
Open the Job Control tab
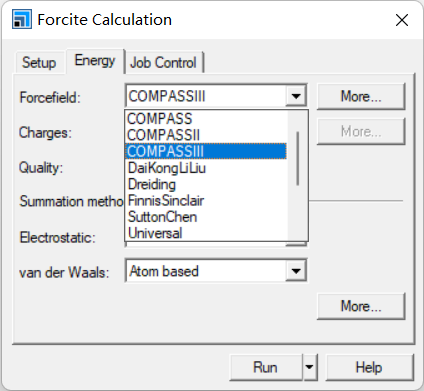pos(163,62)
